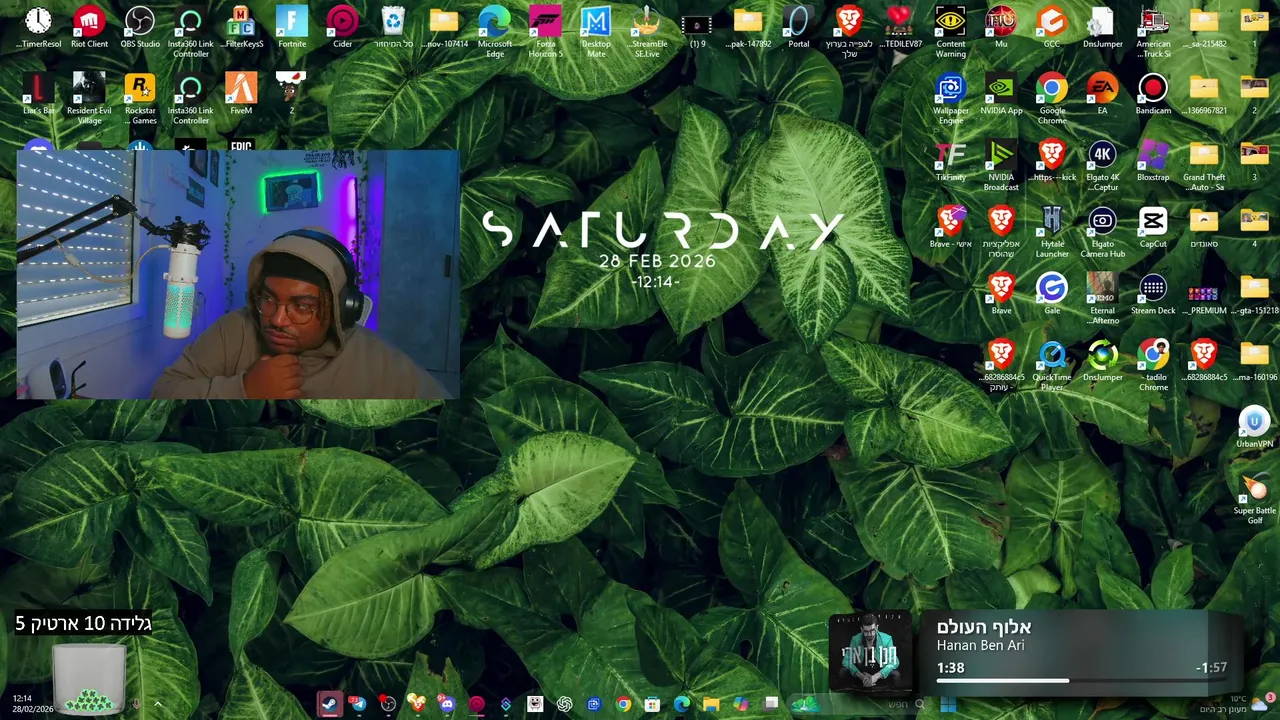Select the TikFinity desktop icon

pos(950,161)
